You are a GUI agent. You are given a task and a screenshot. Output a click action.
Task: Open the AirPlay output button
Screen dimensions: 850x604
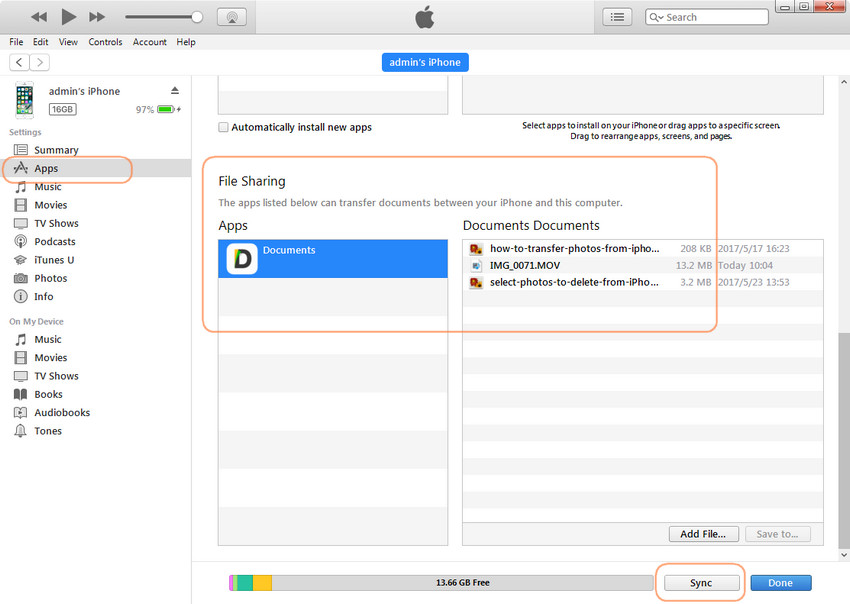point(232,17)
